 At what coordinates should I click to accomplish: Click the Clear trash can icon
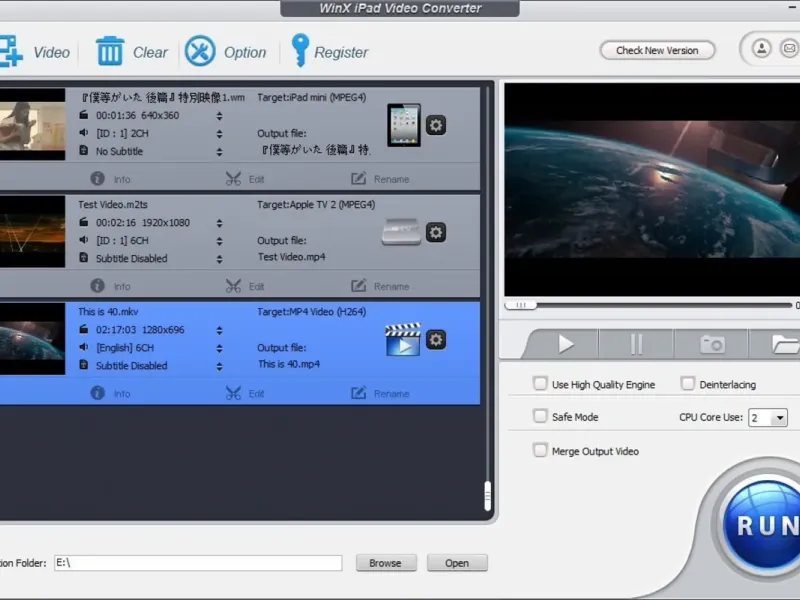click(x=110, y=51)
